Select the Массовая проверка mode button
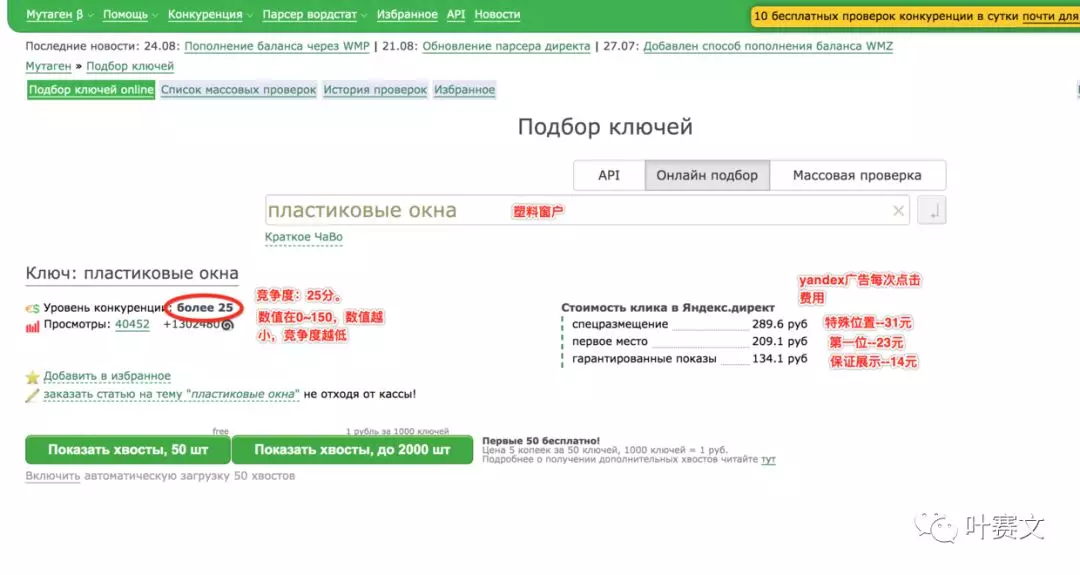Screen dimensions: 1080x575 857,176
